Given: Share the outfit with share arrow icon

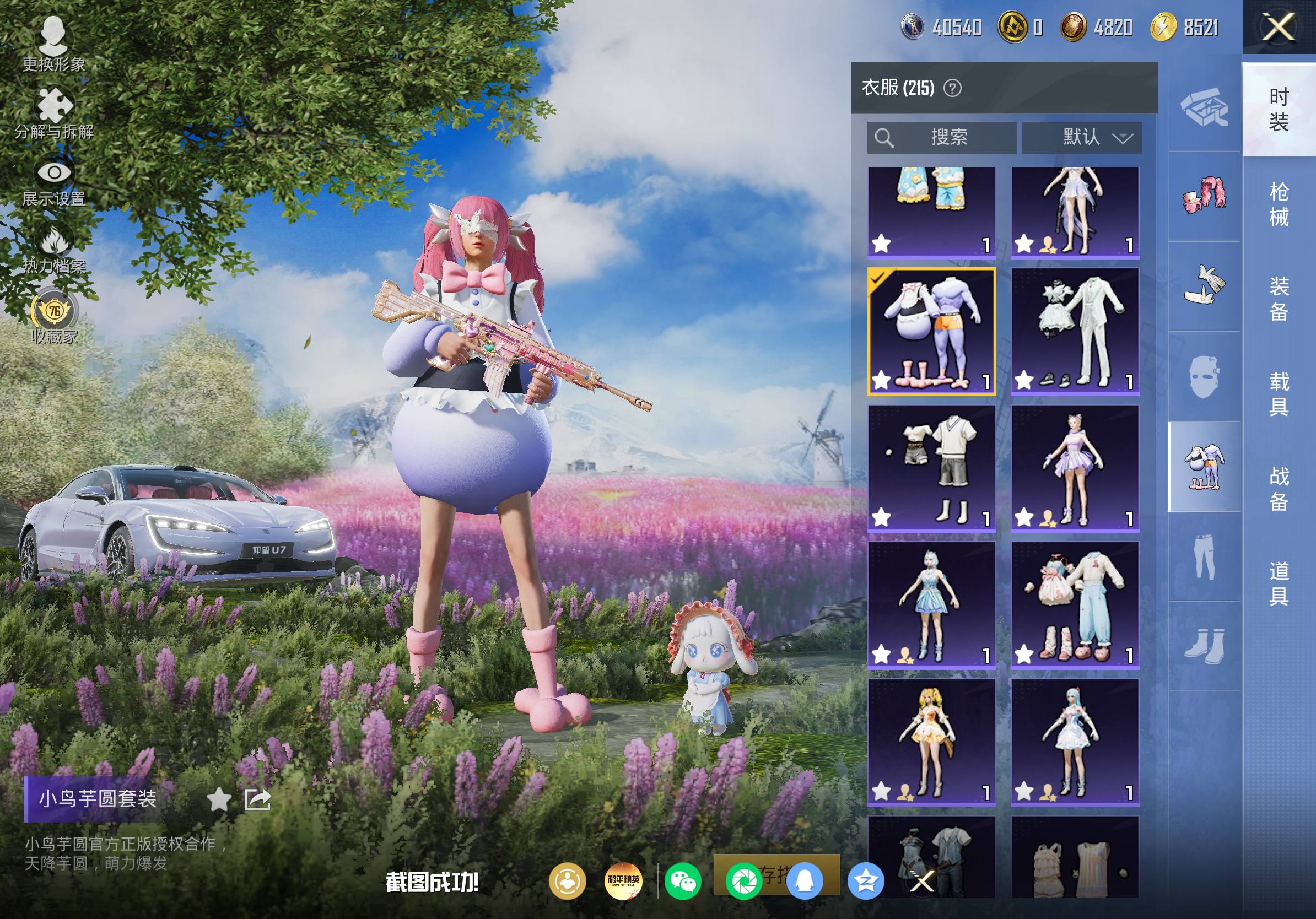Looking at the screenshot, I should (x=257, y=799).
